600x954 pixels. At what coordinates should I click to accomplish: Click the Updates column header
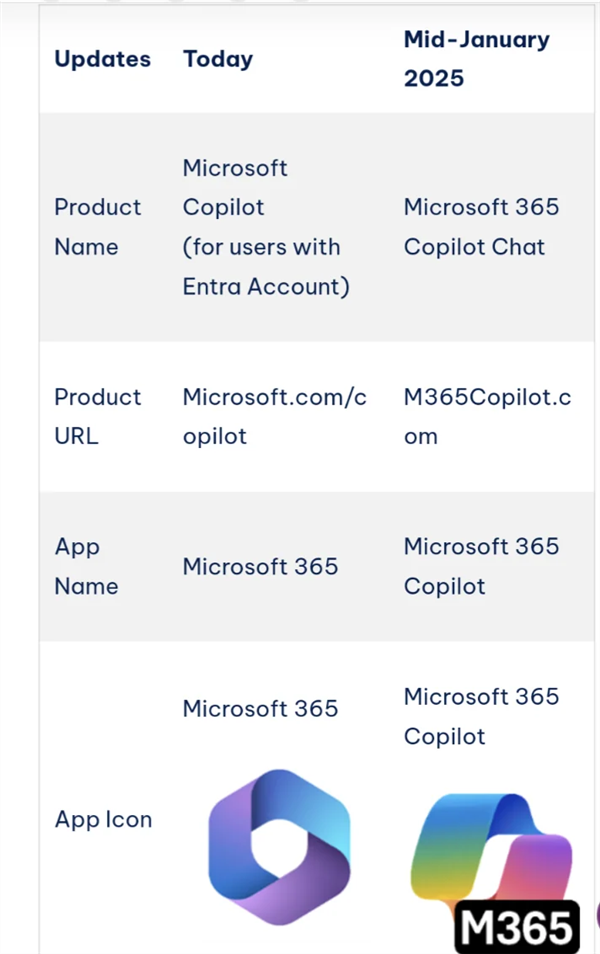[102, 59]
